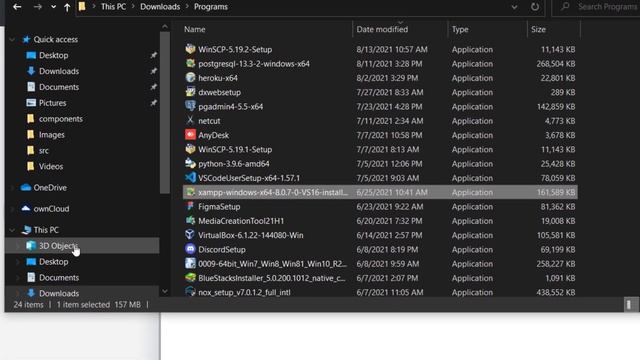This screenshot has height=360, width=640.
Task: Open the Images folder
Action: click(x=51, y=135)
